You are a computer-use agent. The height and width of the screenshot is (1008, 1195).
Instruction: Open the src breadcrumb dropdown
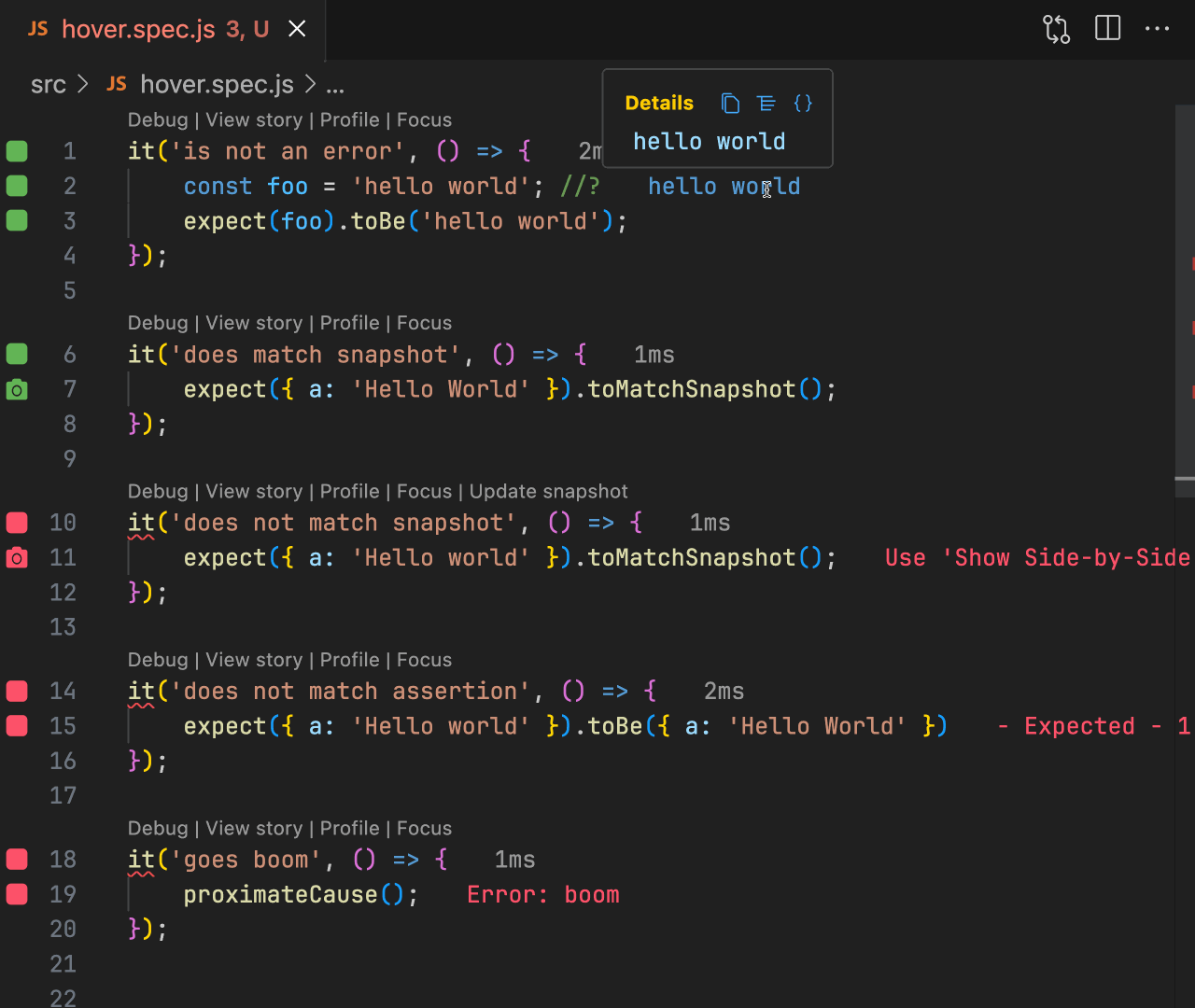point(49,84)
